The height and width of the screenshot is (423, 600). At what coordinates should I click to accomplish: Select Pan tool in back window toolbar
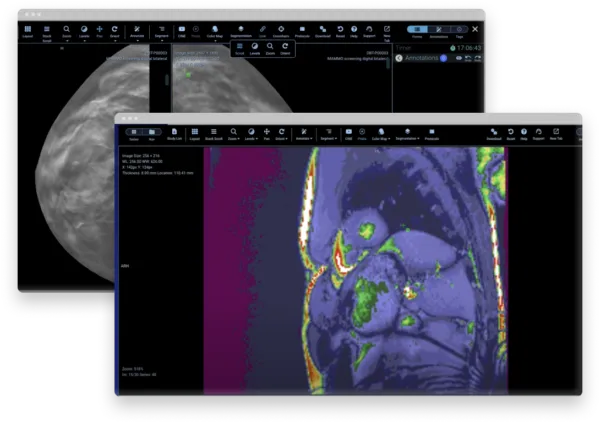tap(99, 31)
